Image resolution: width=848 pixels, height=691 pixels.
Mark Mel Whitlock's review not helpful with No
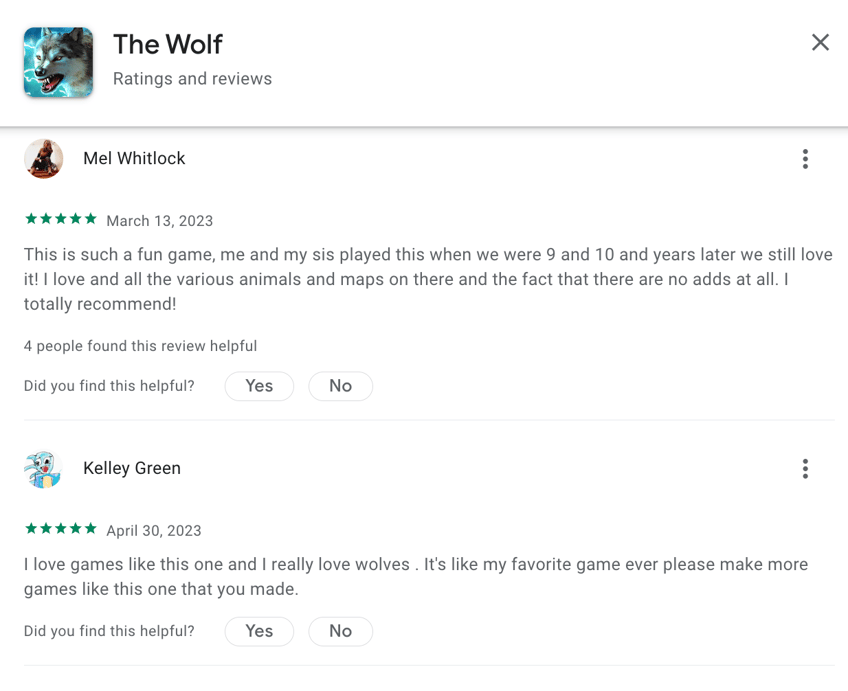point(340,386)
